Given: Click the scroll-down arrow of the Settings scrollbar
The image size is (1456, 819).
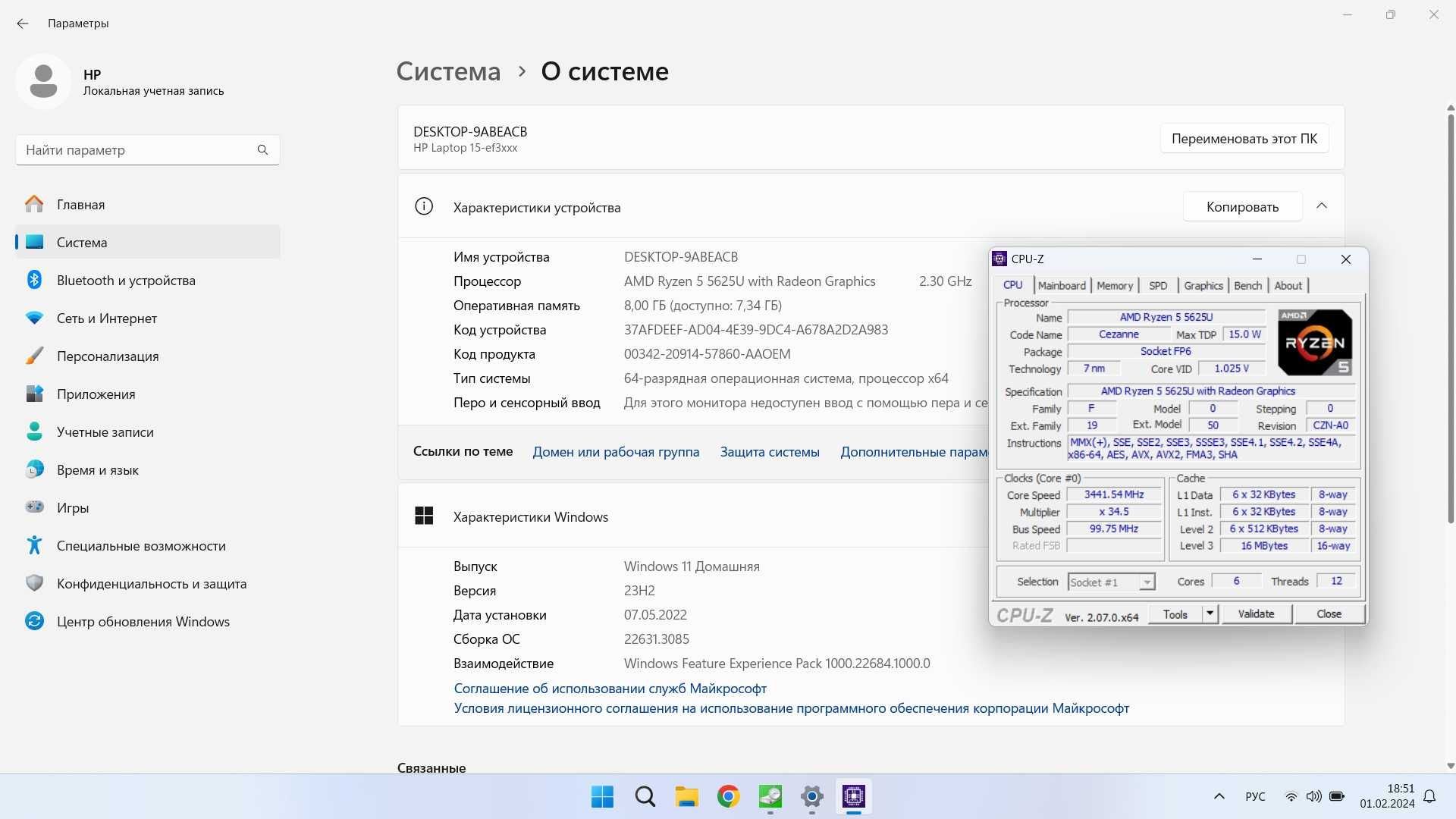Looking at the screenshot, I should click(1450, 766).
